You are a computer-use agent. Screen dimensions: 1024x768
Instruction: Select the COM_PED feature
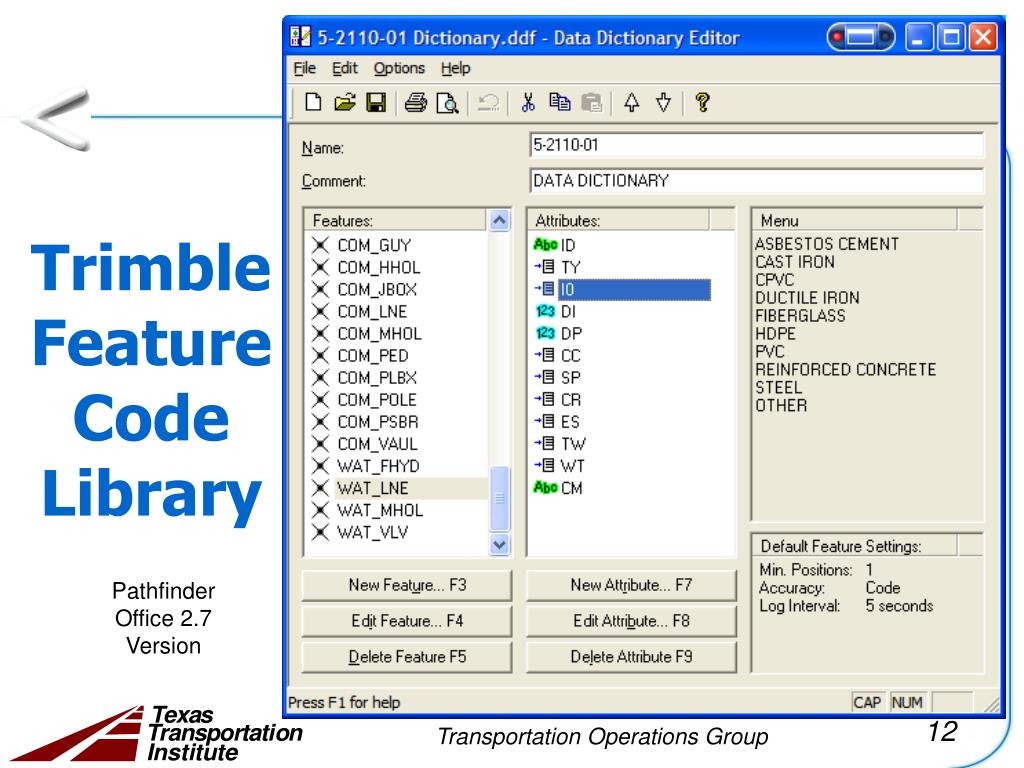[x=373, y=356]
